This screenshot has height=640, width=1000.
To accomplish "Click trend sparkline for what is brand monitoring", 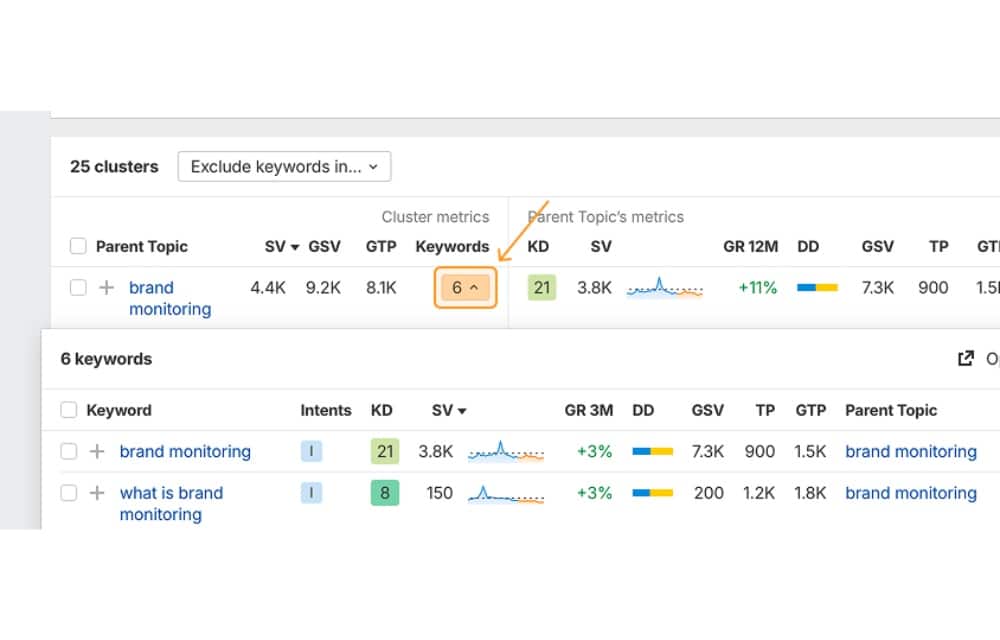I will click(506, 494).
